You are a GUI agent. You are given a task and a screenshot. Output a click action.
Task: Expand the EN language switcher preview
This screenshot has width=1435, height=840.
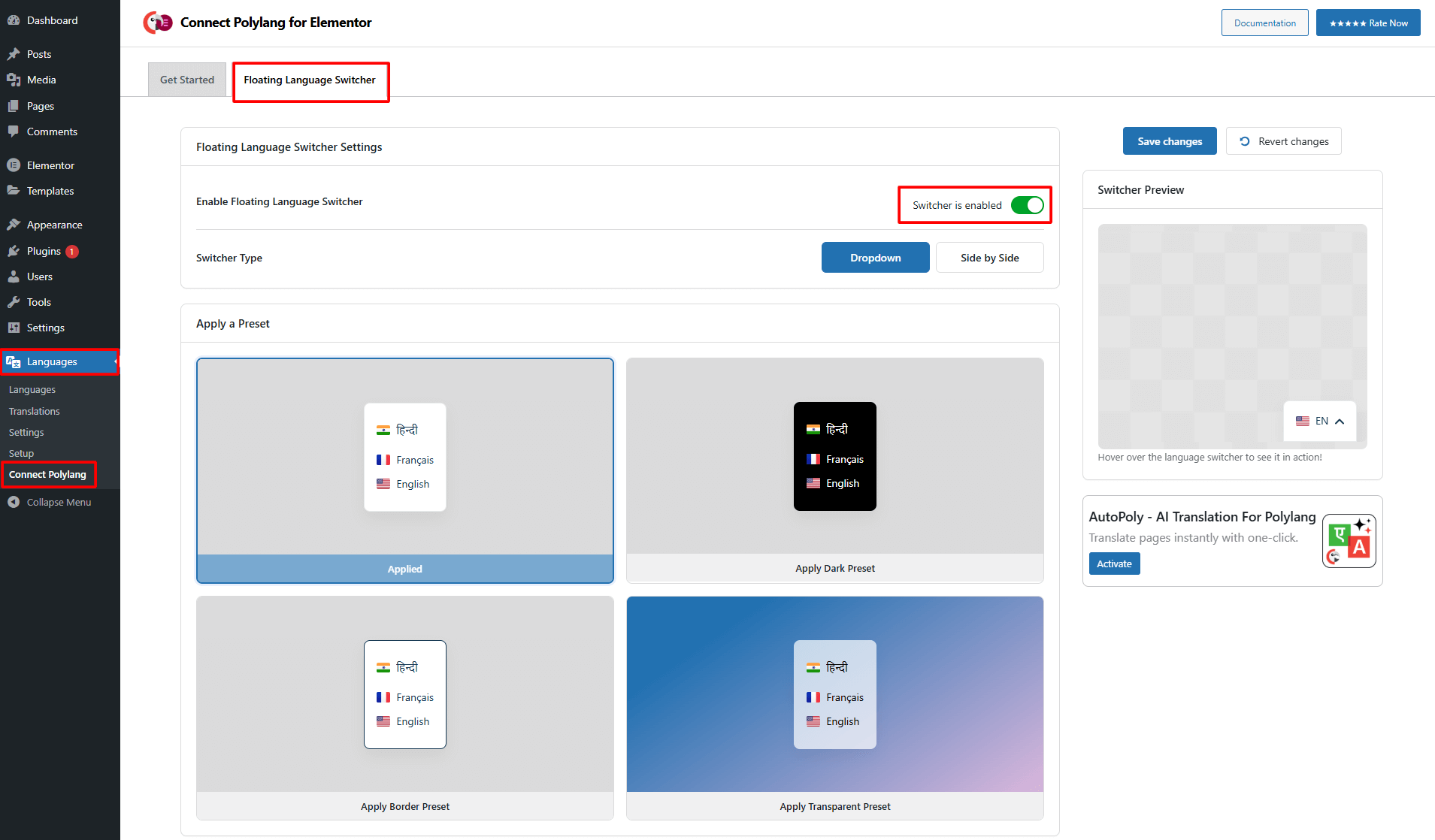click(1320, 422)
